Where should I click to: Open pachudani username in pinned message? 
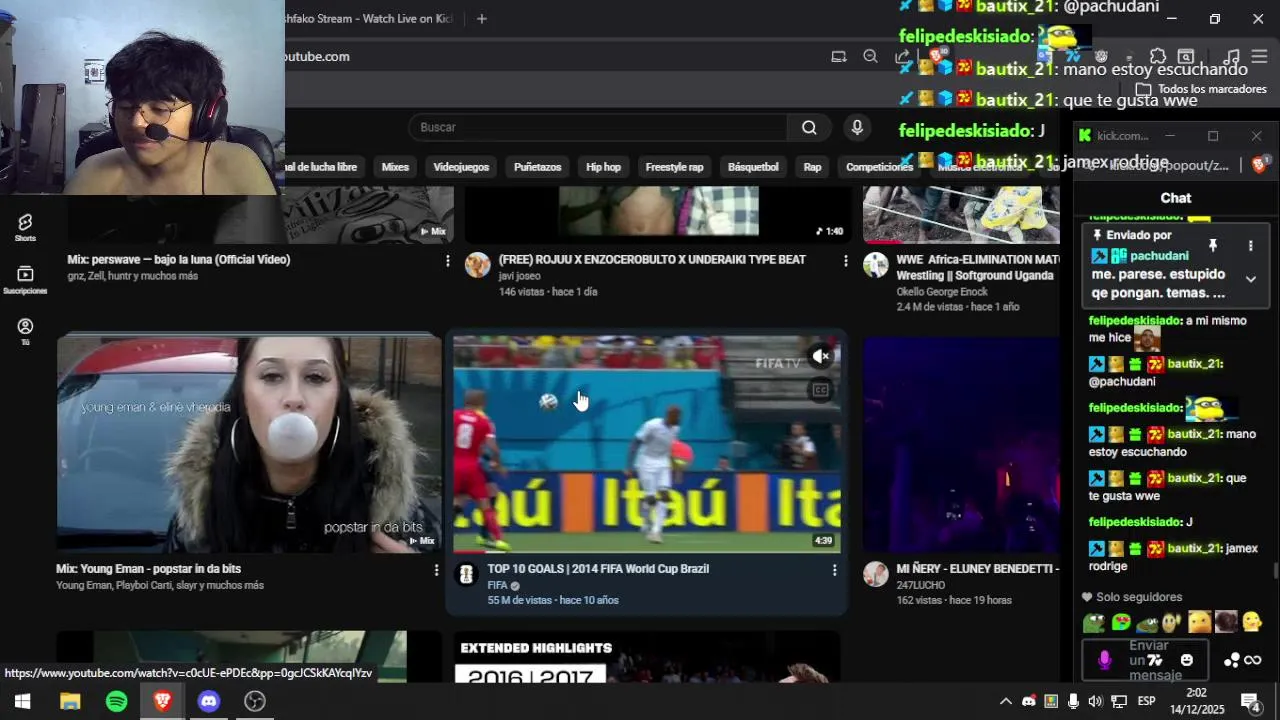click(x=1159, y=256)
